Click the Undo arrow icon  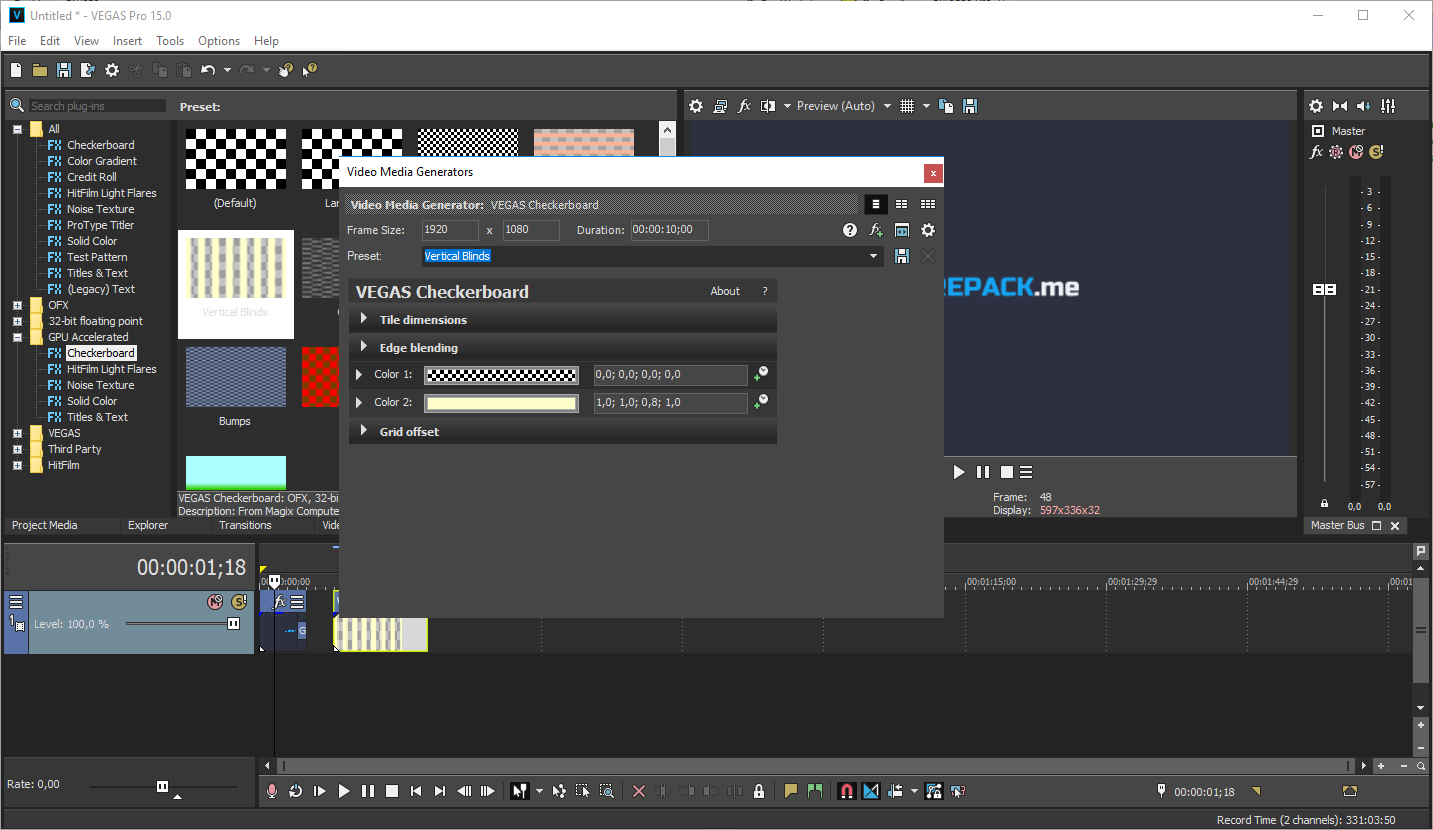[x=208, y=70]
